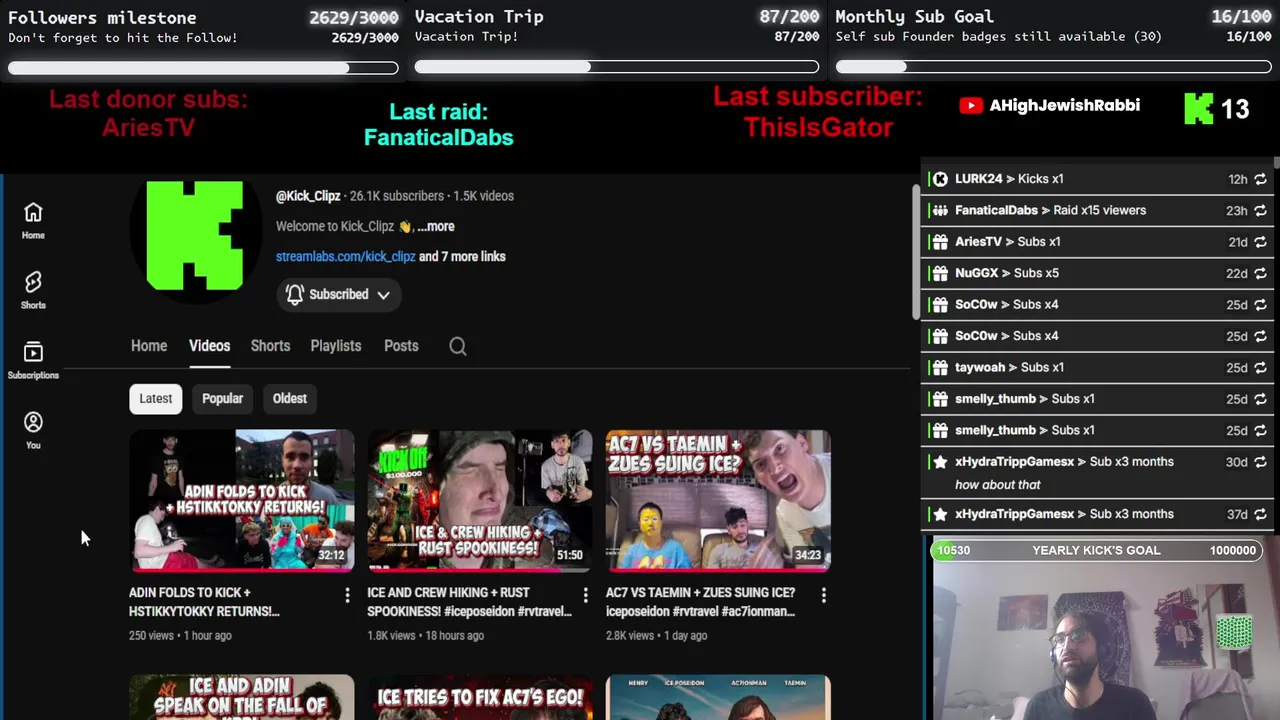Open the ICE TRIES TO FIX AC7'S EGO thumbnail

480,697
